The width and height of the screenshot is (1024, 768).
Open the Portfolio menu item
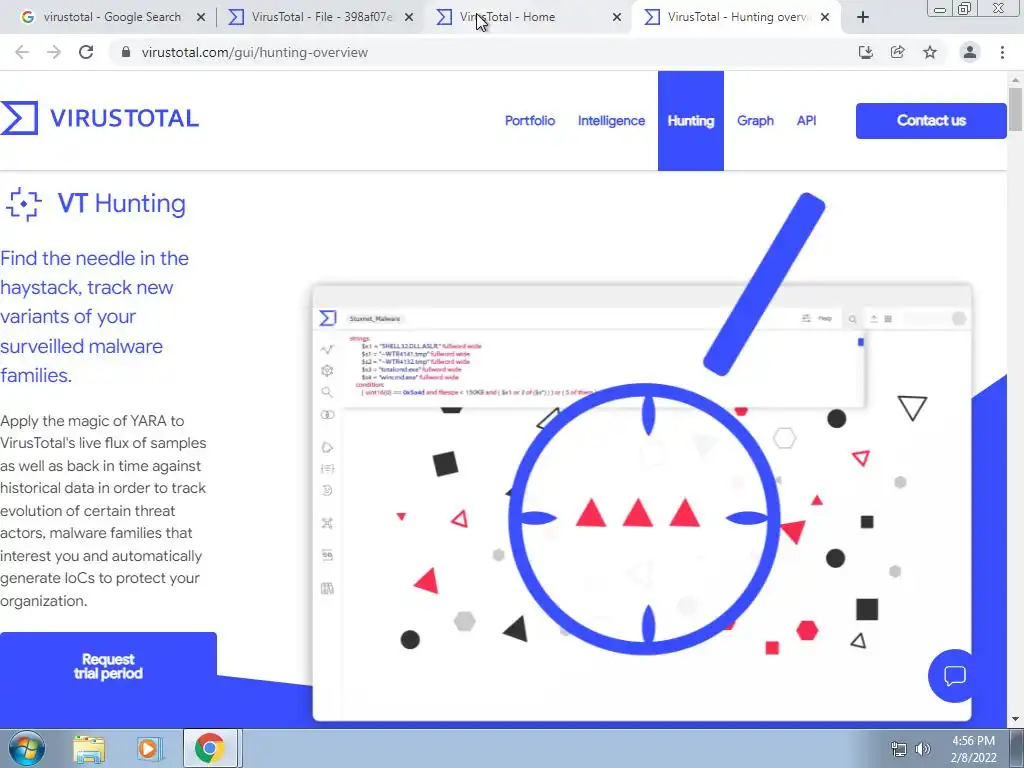pyautogui.click(x=530, y=121)
